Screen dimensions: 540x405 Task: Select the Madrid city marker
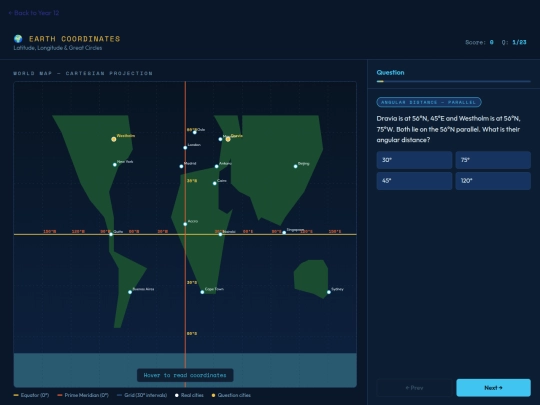[181, 166]
